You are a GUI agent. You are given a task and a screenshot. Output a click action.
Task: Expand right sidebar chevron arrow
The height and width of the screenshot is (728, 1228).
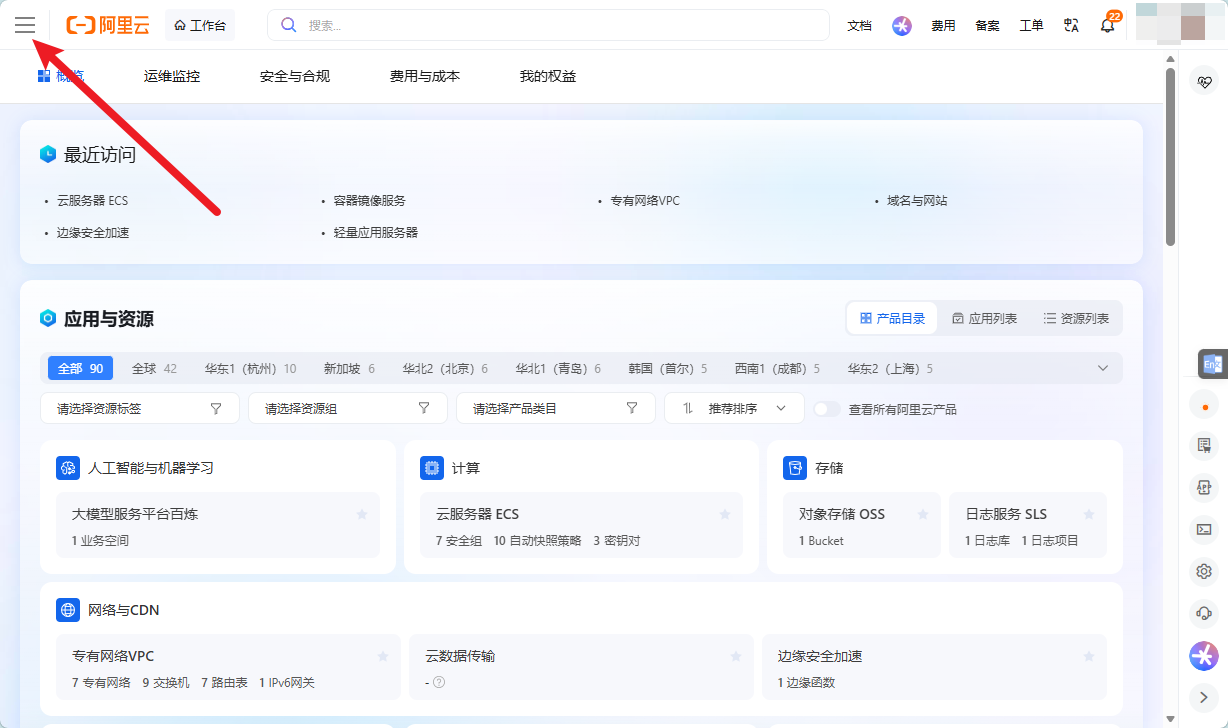(x=1204, y=697)
